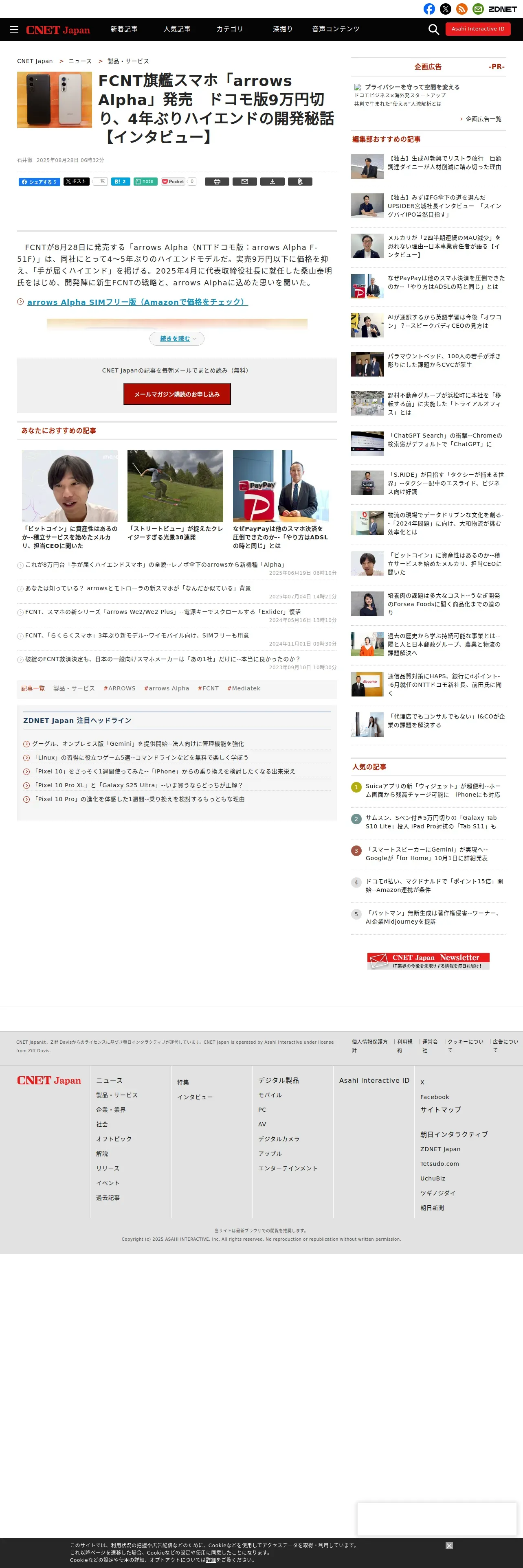Click the clip article icon

tap(300, 182)
